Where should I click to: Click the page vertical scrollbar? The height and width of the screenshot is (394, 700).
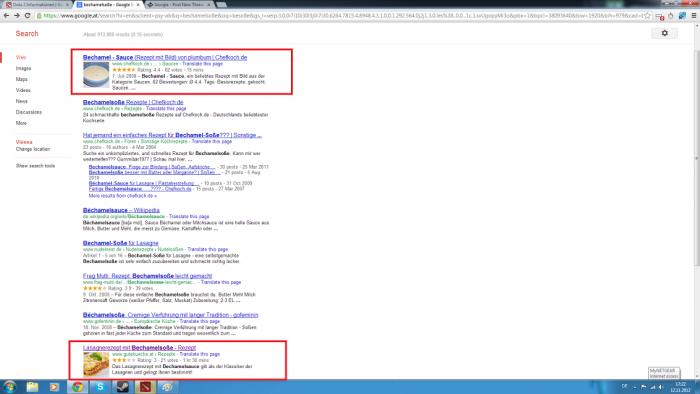696,201
